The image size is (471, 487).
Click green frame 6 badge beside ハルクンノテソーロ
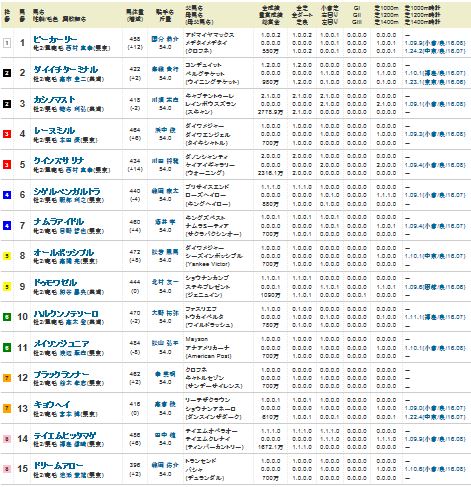[7, 317]
